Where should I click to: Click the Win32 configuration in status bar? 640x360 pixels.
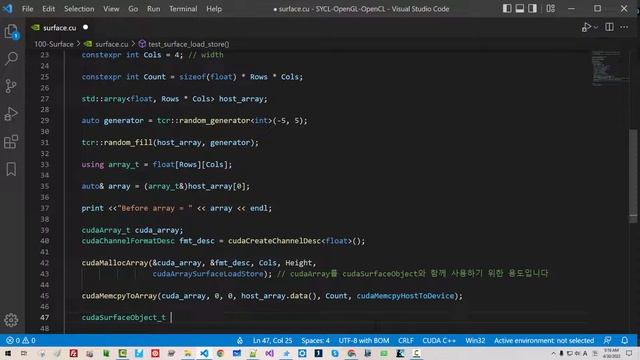coord(475,340)
